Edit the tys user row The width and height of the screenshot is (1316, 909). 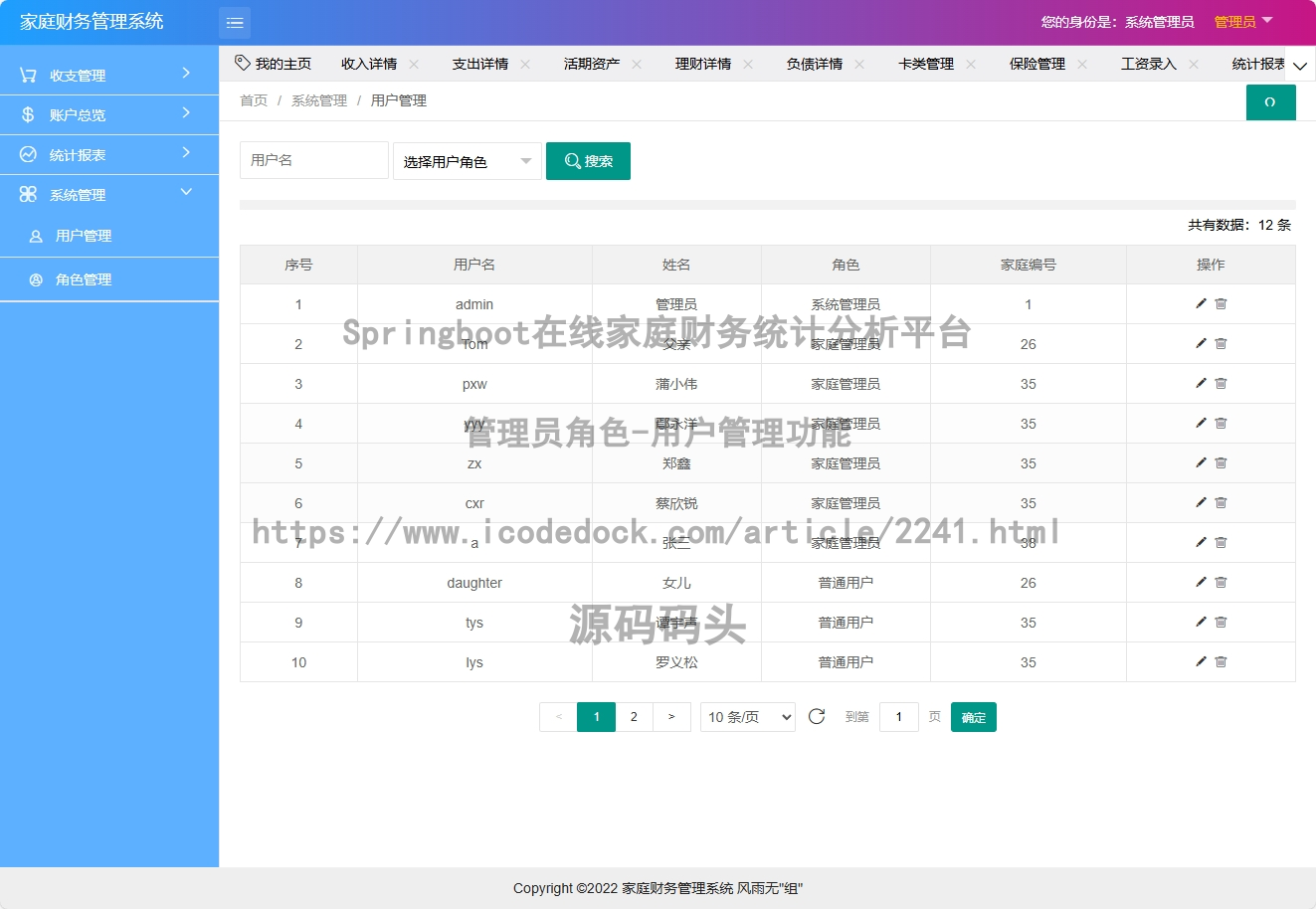(1201, 622)
